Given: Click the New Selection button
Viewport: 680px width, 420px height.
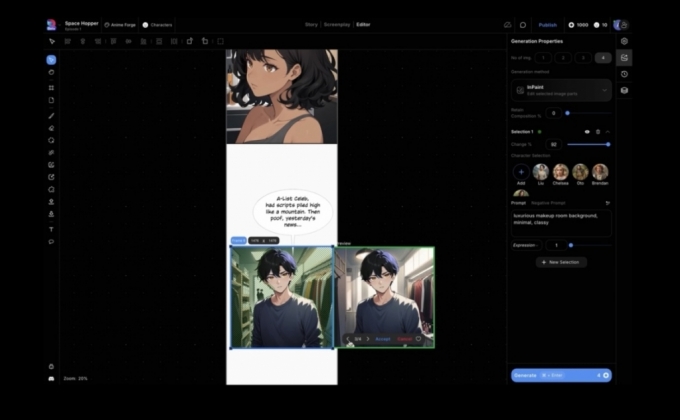Looking at the screenshot, I should coord(561,262).
